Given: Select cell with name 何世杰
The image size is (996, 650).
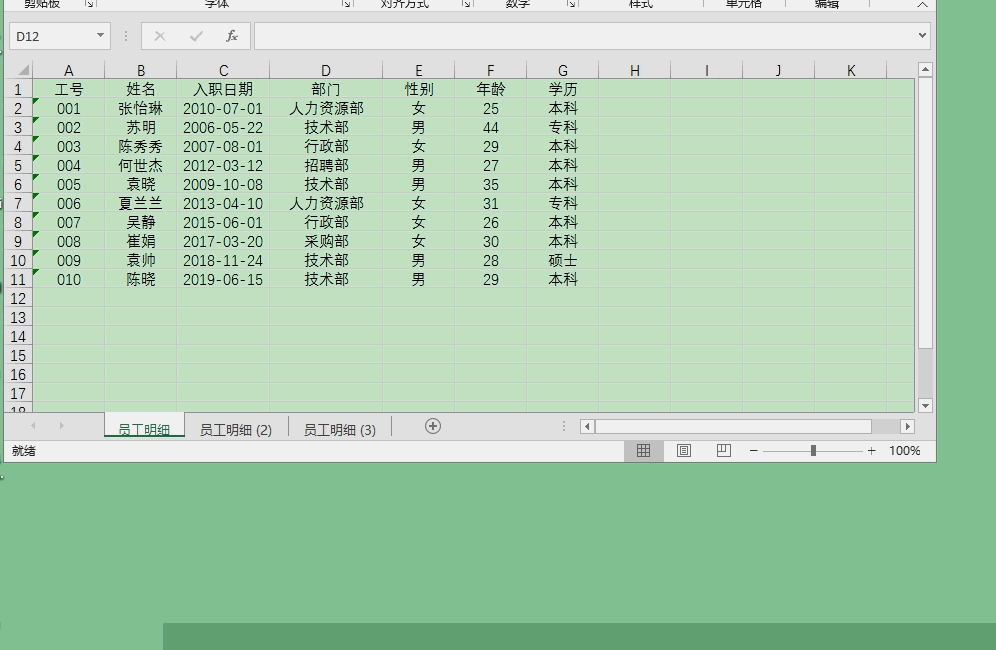Looking at the screenshot, I should coord(140,166).
